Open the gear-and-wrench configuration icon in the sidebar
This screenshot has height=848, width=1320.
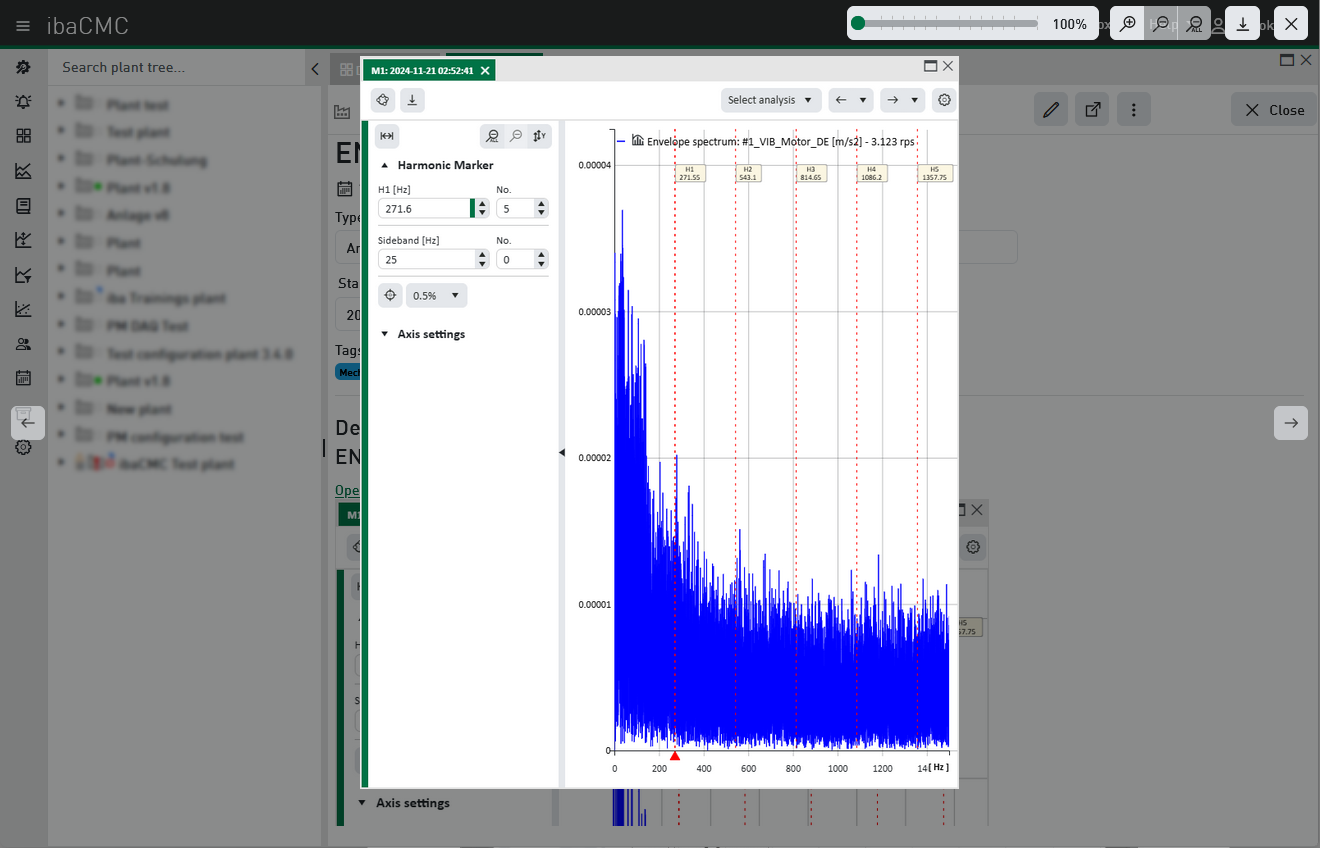(x=23, y=67)
